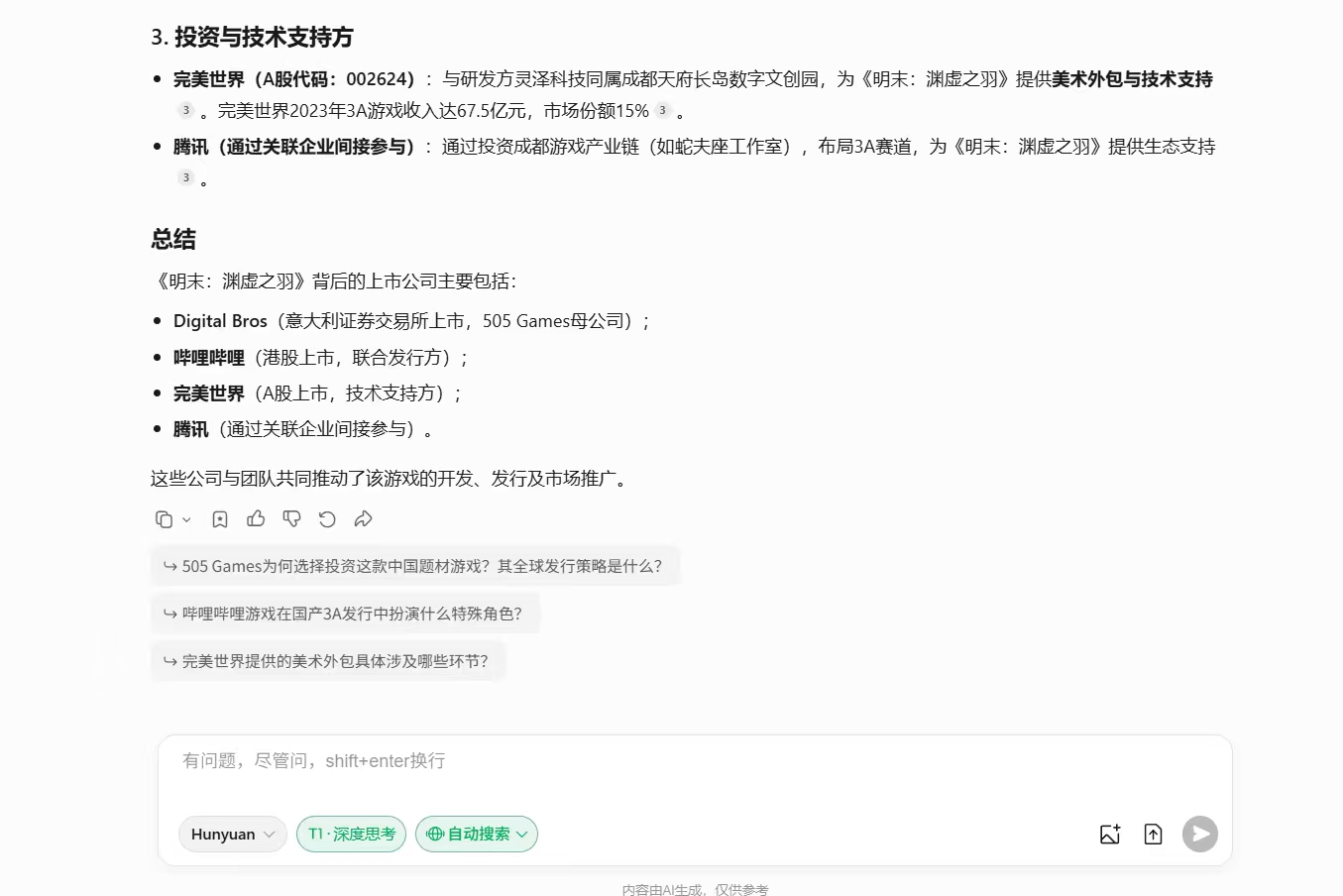Screen dimensions: 1343x896
Task: Give the answer a thumbs up
Action: click(x=256, y=518)
